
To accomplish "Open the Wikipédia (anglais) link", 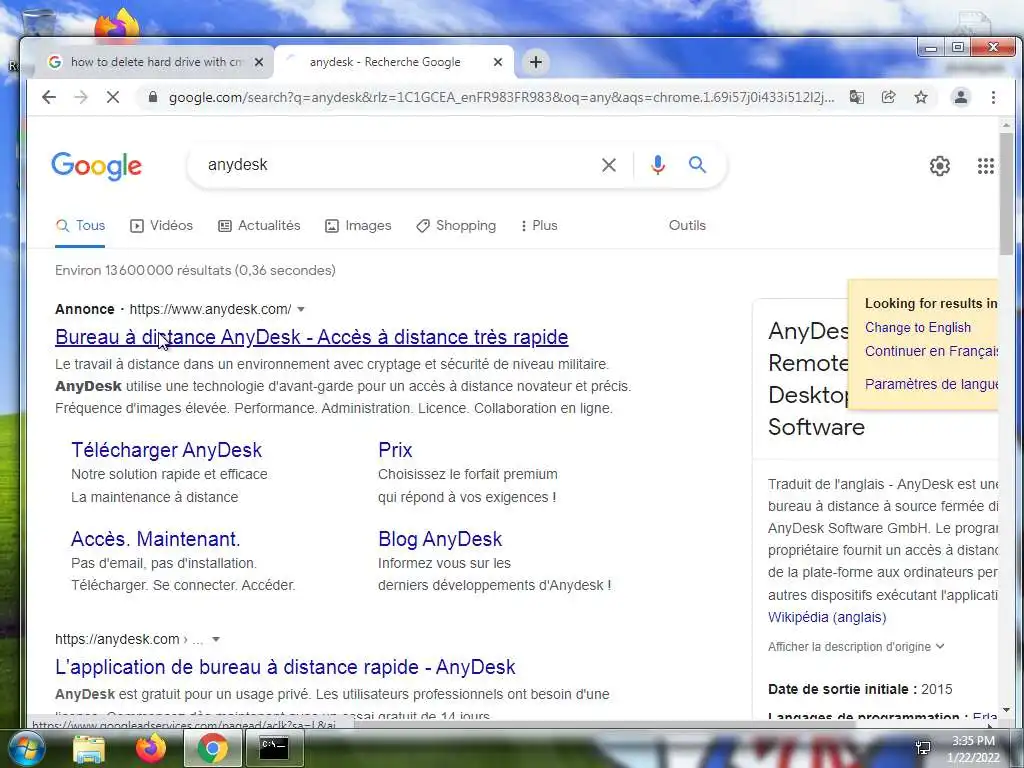I will pos(827,617).
